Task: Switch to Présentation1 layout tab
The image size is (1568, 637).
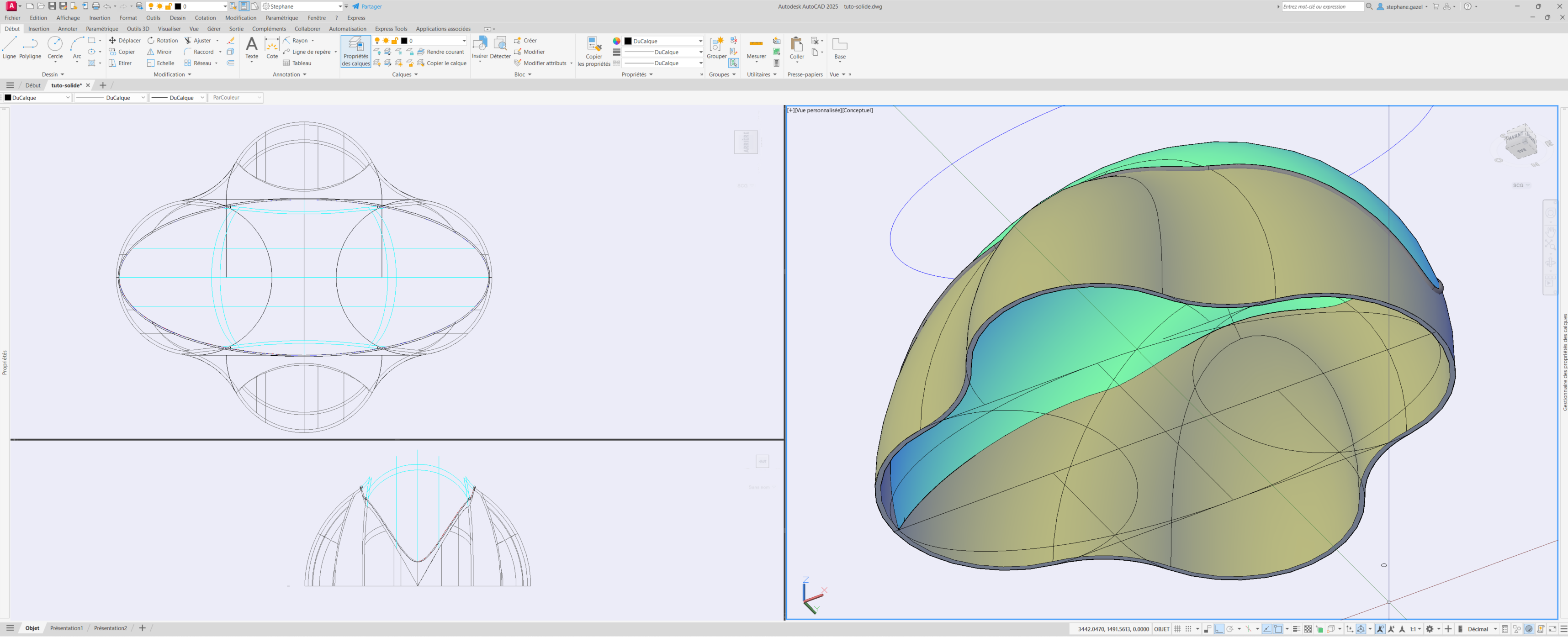Action: 66,628
